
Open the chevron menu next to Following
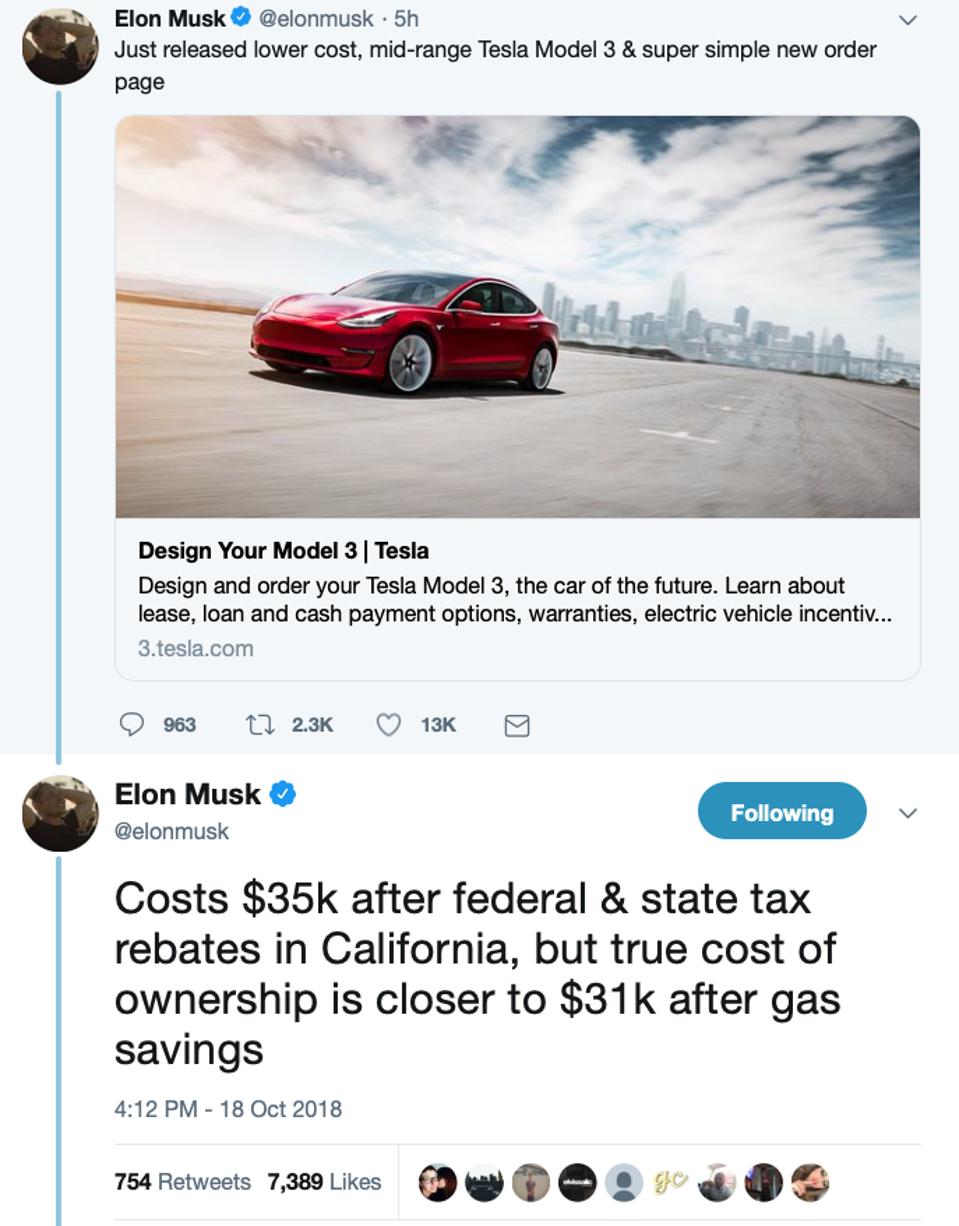coord(908,813)
